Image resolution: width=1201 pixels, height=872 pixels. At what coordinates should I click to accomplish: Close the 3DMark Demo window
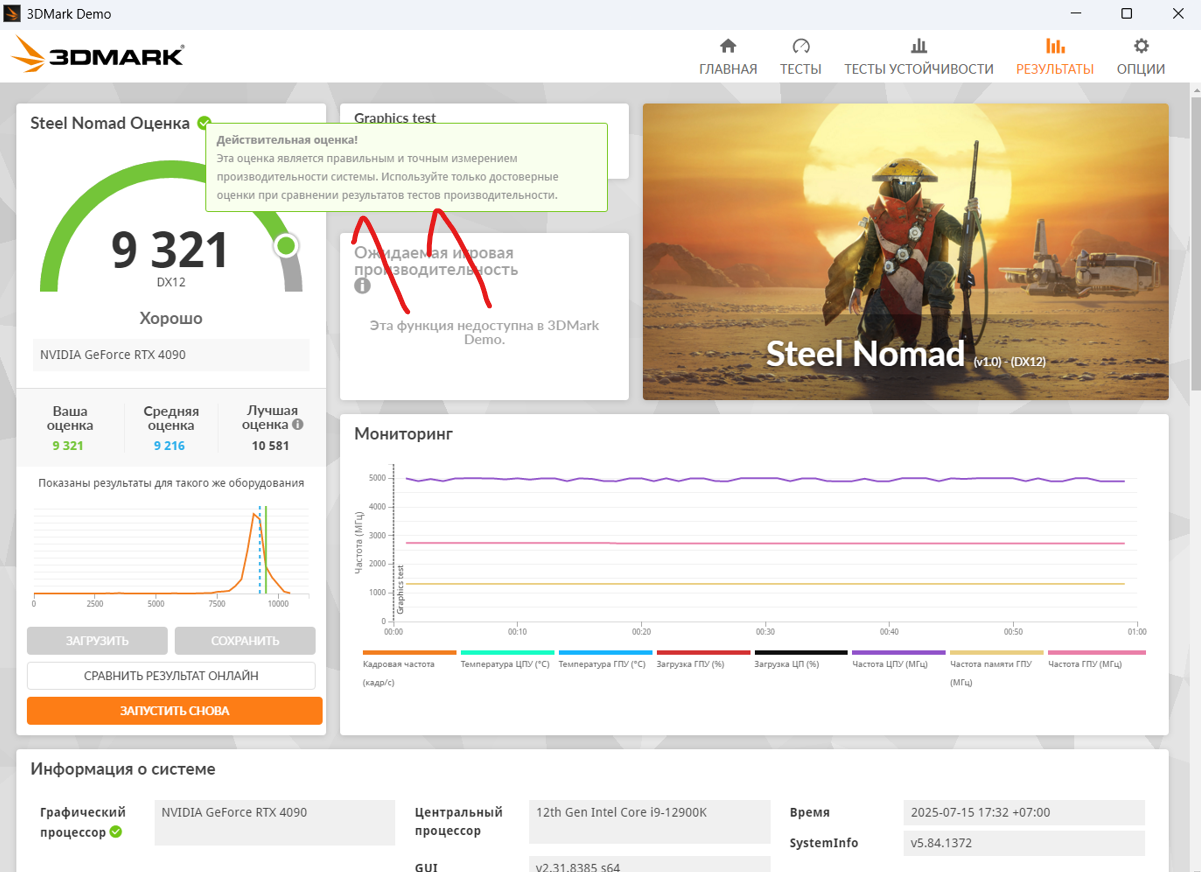pyautogui.click(x=1178, y=14)
